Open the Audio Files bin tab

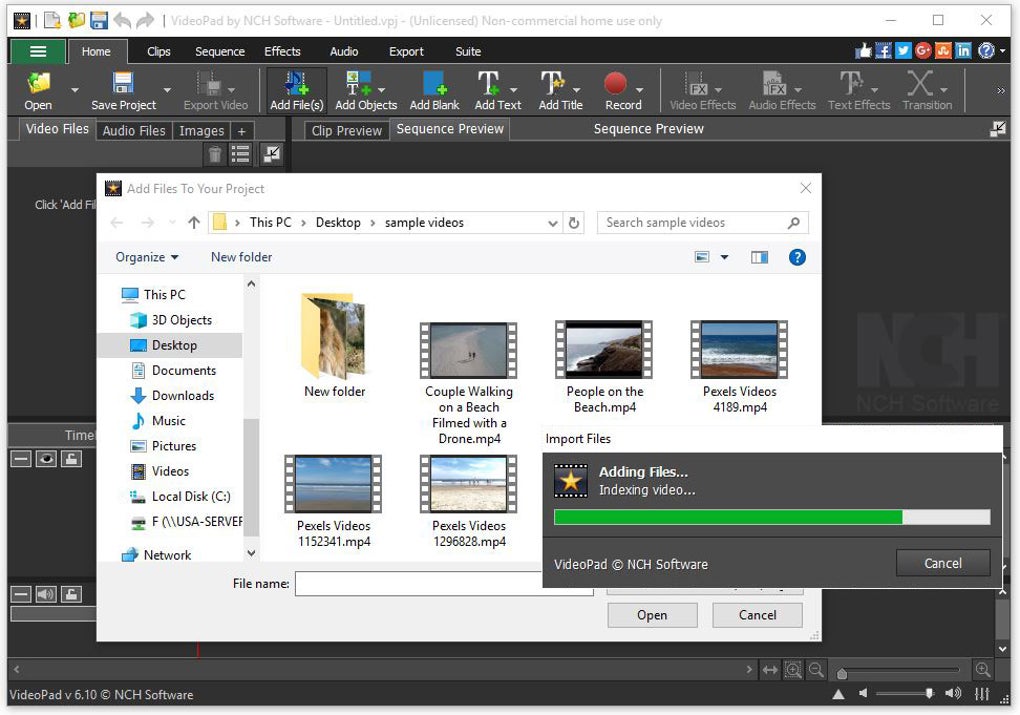coord(134,130)
